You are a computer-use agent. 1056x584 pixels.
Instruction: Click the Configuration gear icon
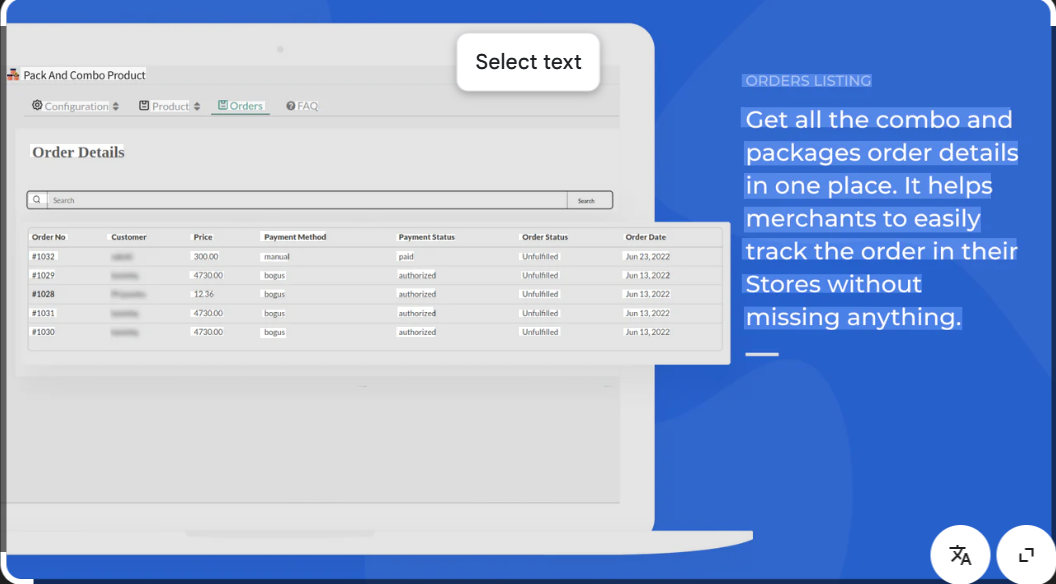pos(37,105)
